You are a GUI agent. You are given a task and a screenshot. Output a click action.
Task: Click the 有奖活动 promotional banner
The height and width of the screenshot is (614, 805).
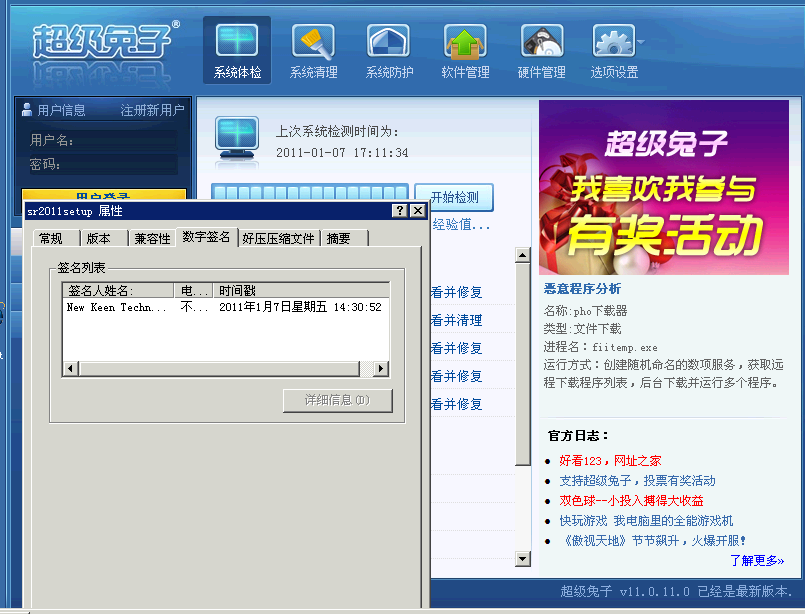(663, 187)
